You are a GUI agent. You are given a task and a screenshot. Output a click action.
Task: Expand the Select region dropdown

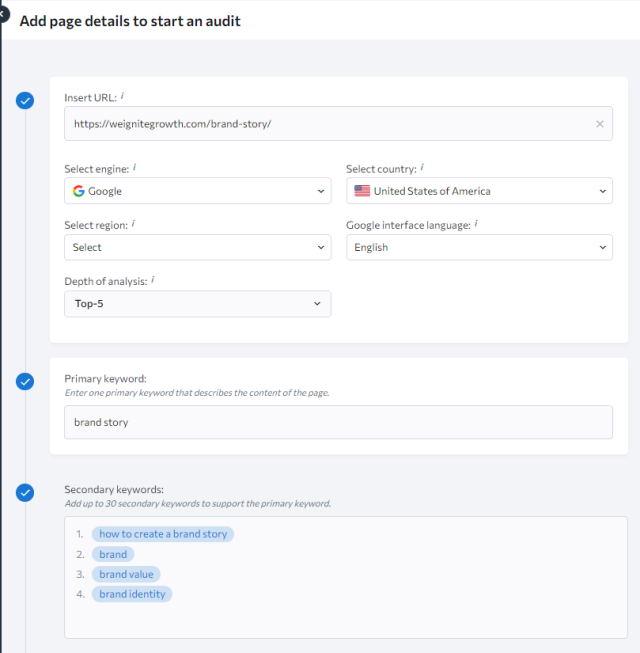(x=197, y=247)
